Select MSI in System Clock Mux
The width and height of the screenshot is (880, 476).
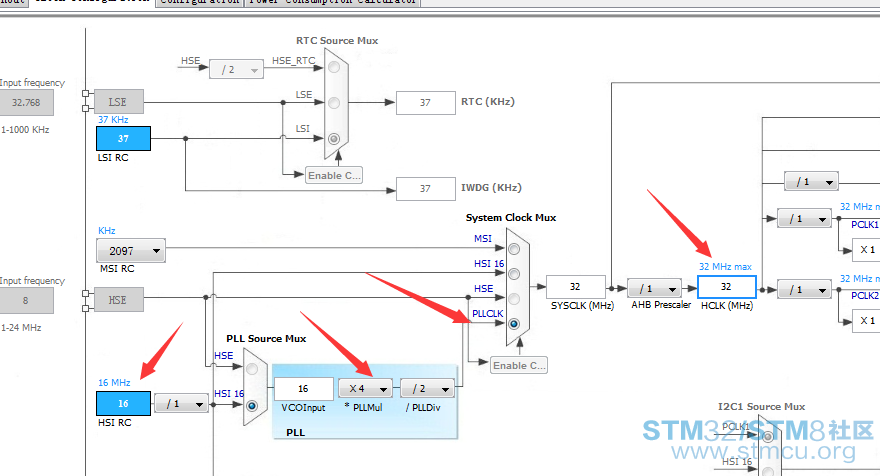tap(514, 249)
